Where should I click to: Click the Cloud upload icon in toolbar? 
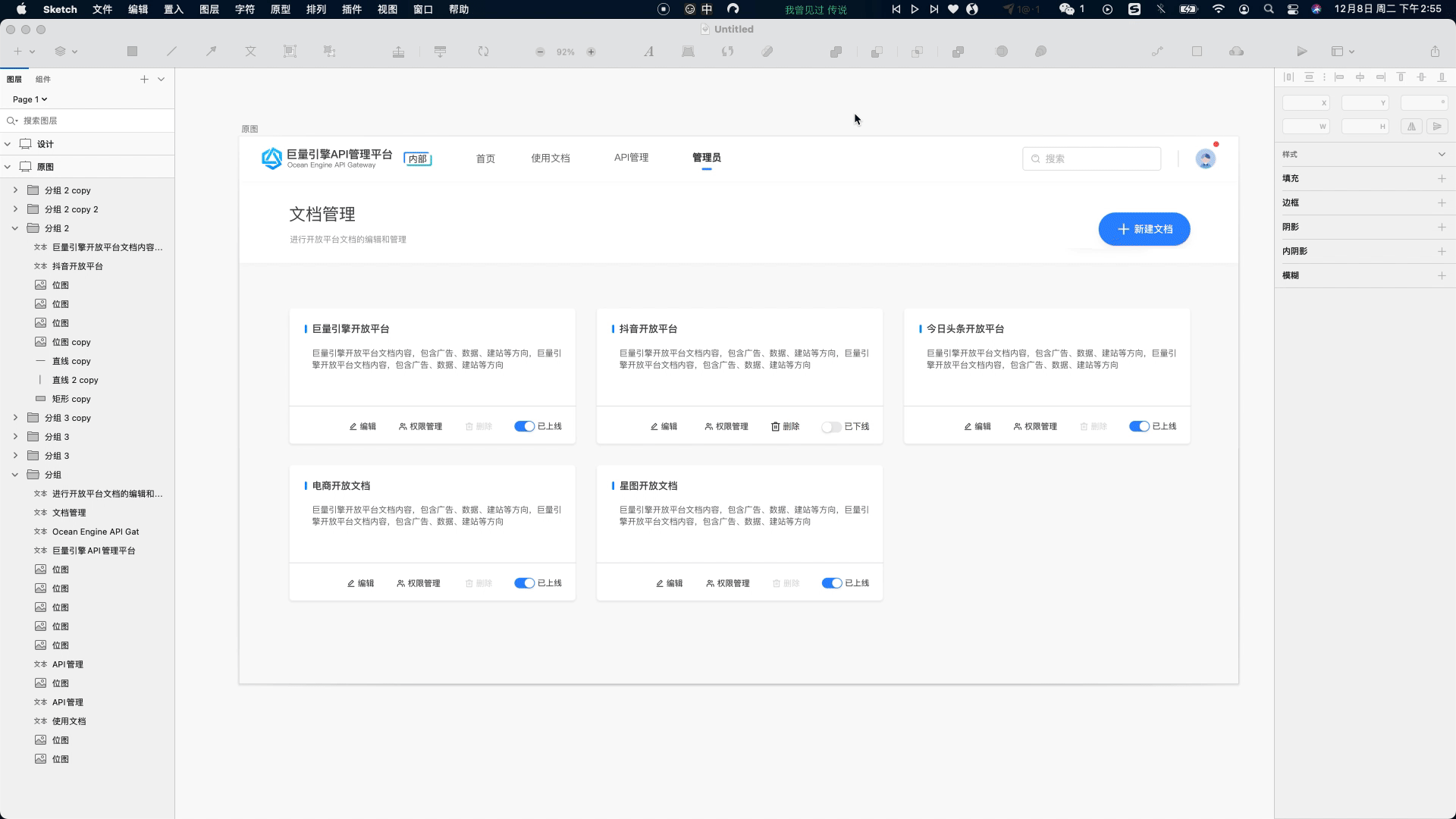tap(1236, 52)
